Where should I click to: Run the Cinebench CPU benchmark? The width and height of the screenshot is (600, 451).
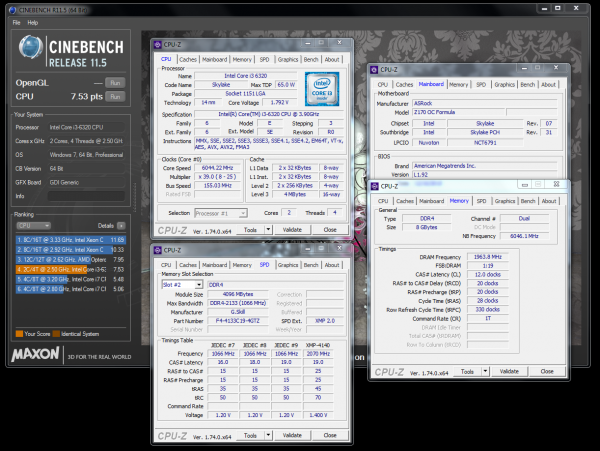115,97
